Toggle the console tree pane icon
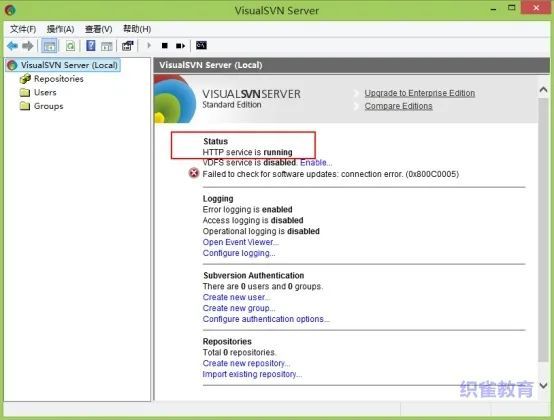554x420 pixels. 49,46
